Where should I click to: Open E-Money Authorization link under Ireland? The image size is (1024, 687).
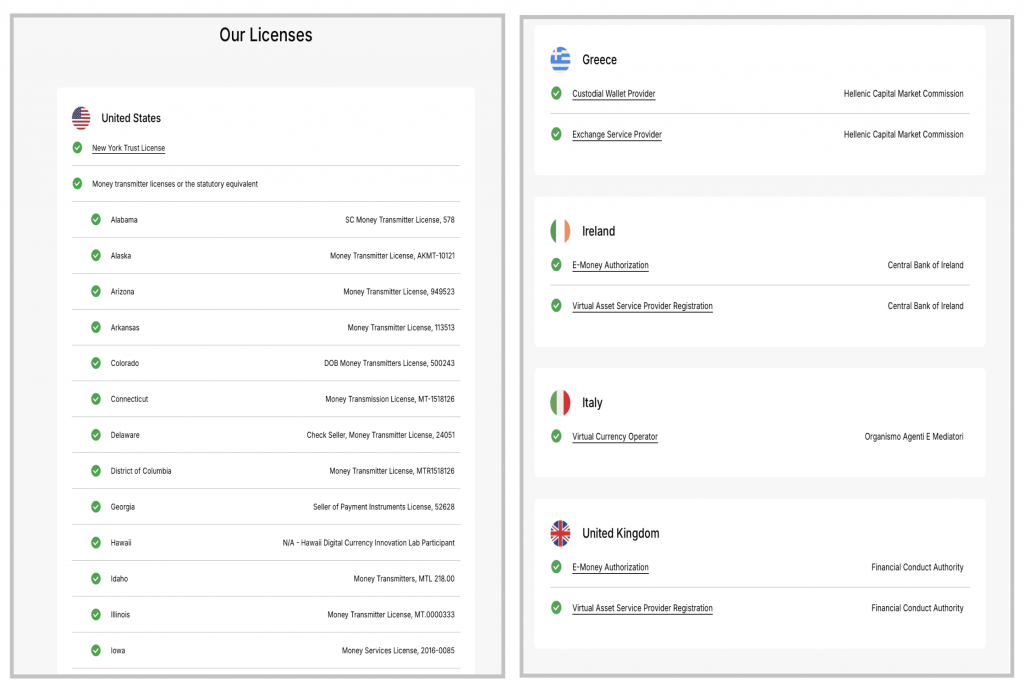coord(611,265)
